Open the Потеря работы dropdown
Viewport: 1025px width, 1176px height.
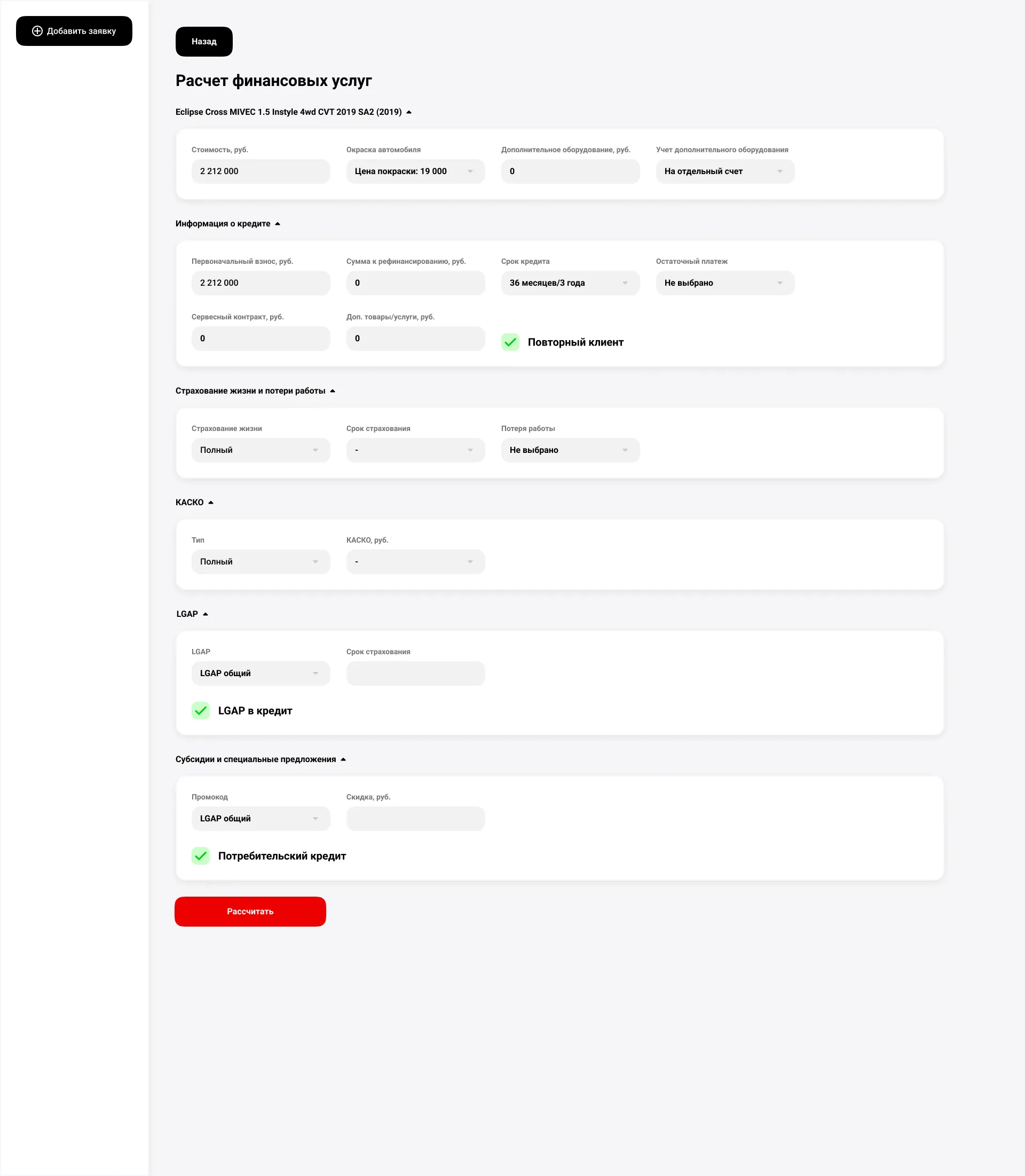570,450
